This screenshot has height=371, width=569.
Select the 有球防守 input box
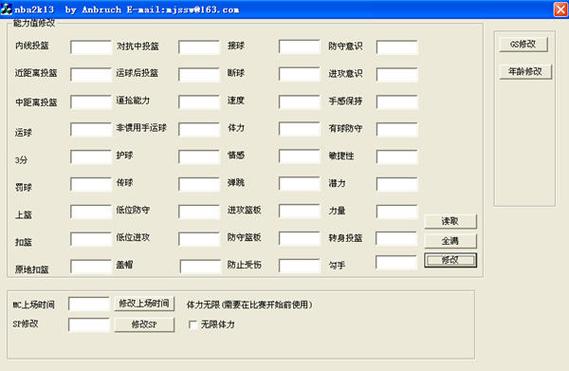(x=397, y=129)
